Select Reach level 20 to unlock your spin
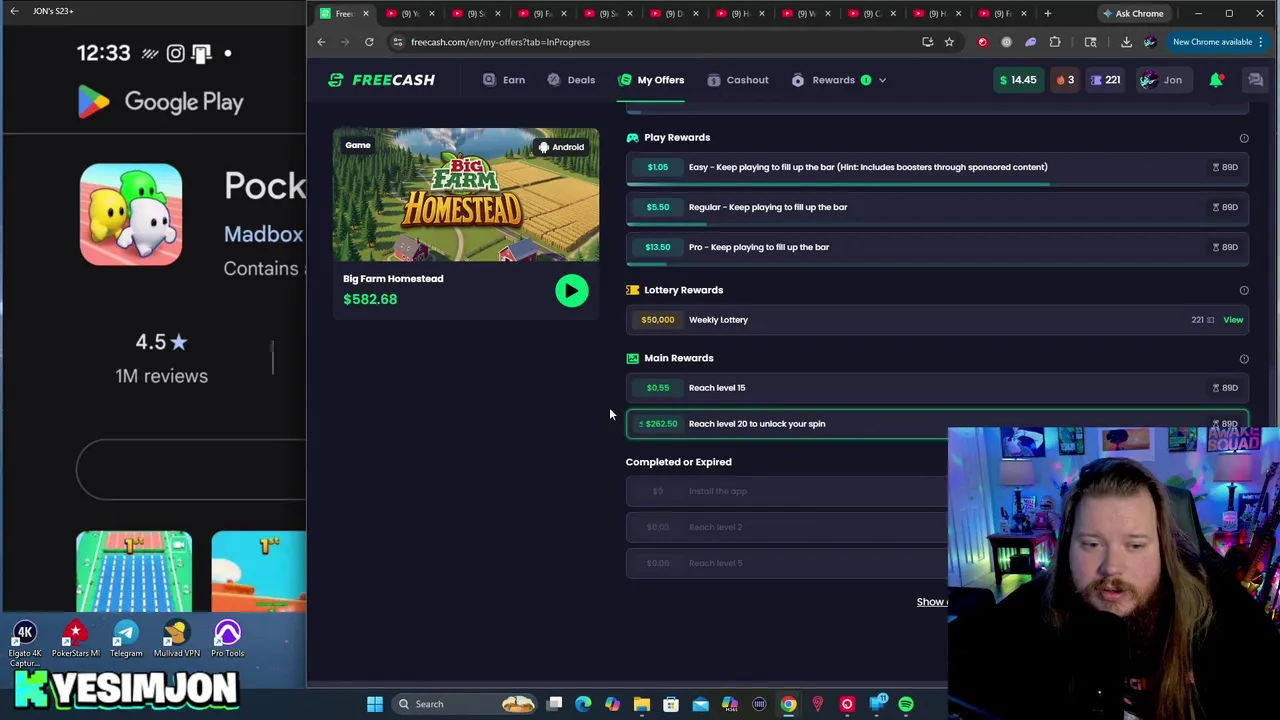This screenshot has height=720, width=1280. (x=937, y=424)
